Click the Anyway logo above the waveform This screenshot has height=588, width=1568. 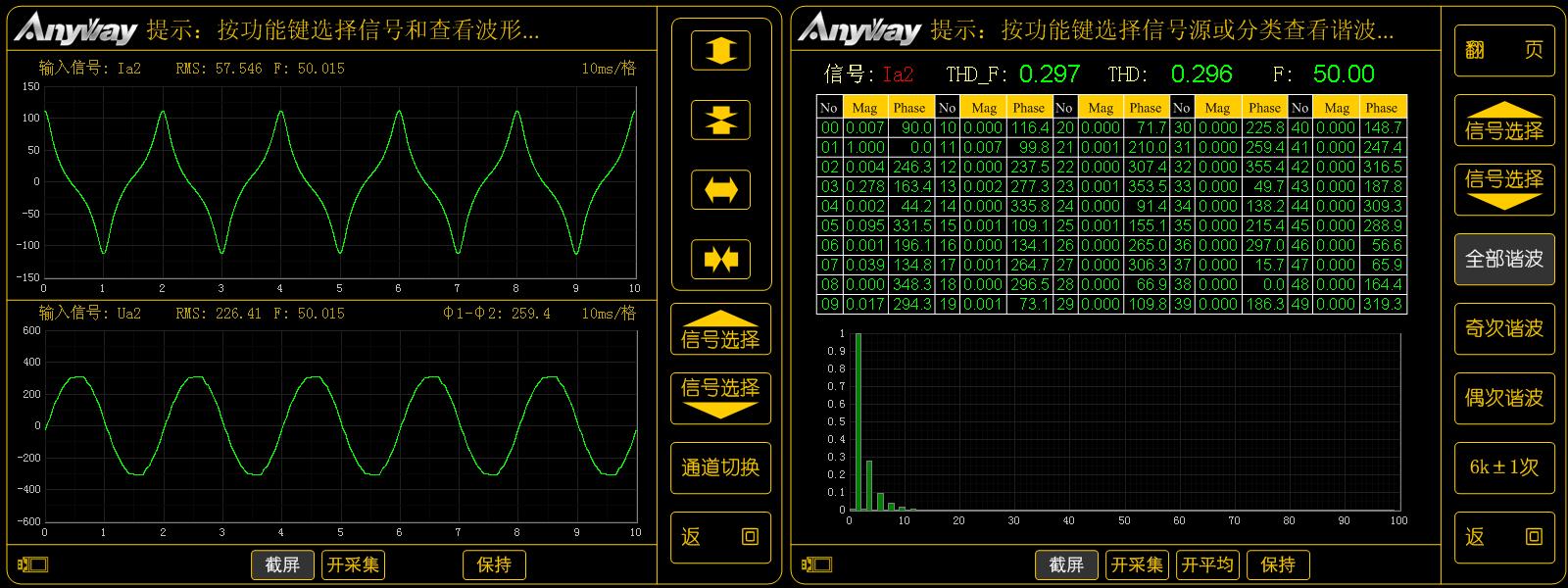pyautogui.click(x=74, y=29)
